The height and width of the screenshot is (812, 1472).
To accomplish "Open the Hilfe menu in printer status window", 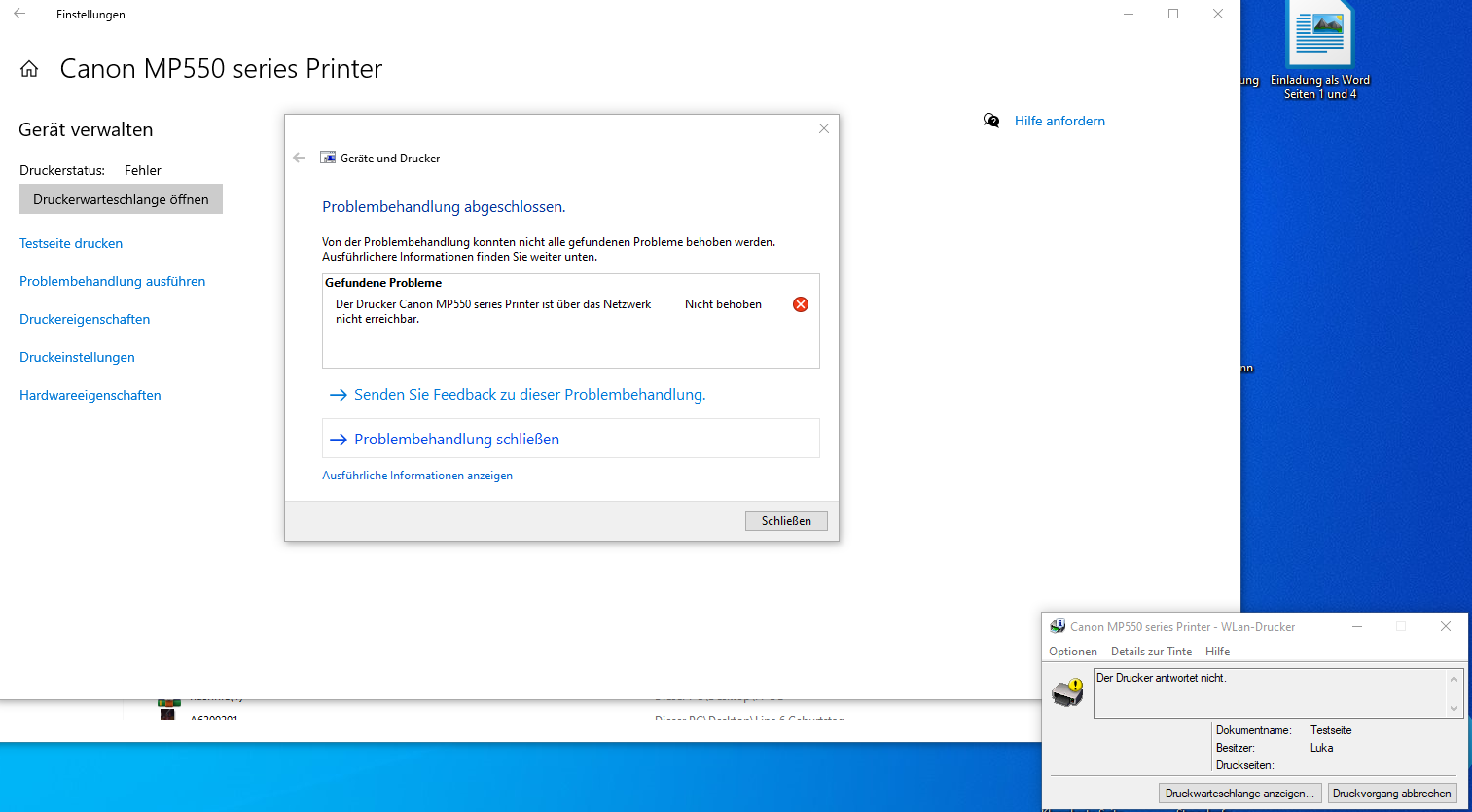I will (x=1217, y=651).
